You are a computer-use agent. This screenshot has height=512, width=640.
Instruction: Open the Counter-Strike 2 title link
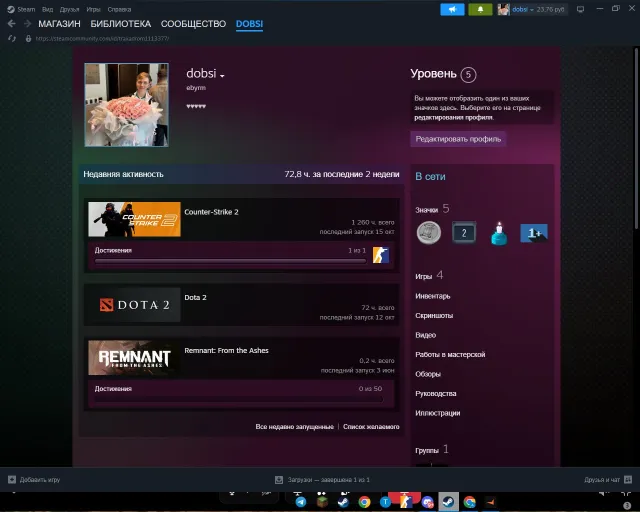point(211,212)
